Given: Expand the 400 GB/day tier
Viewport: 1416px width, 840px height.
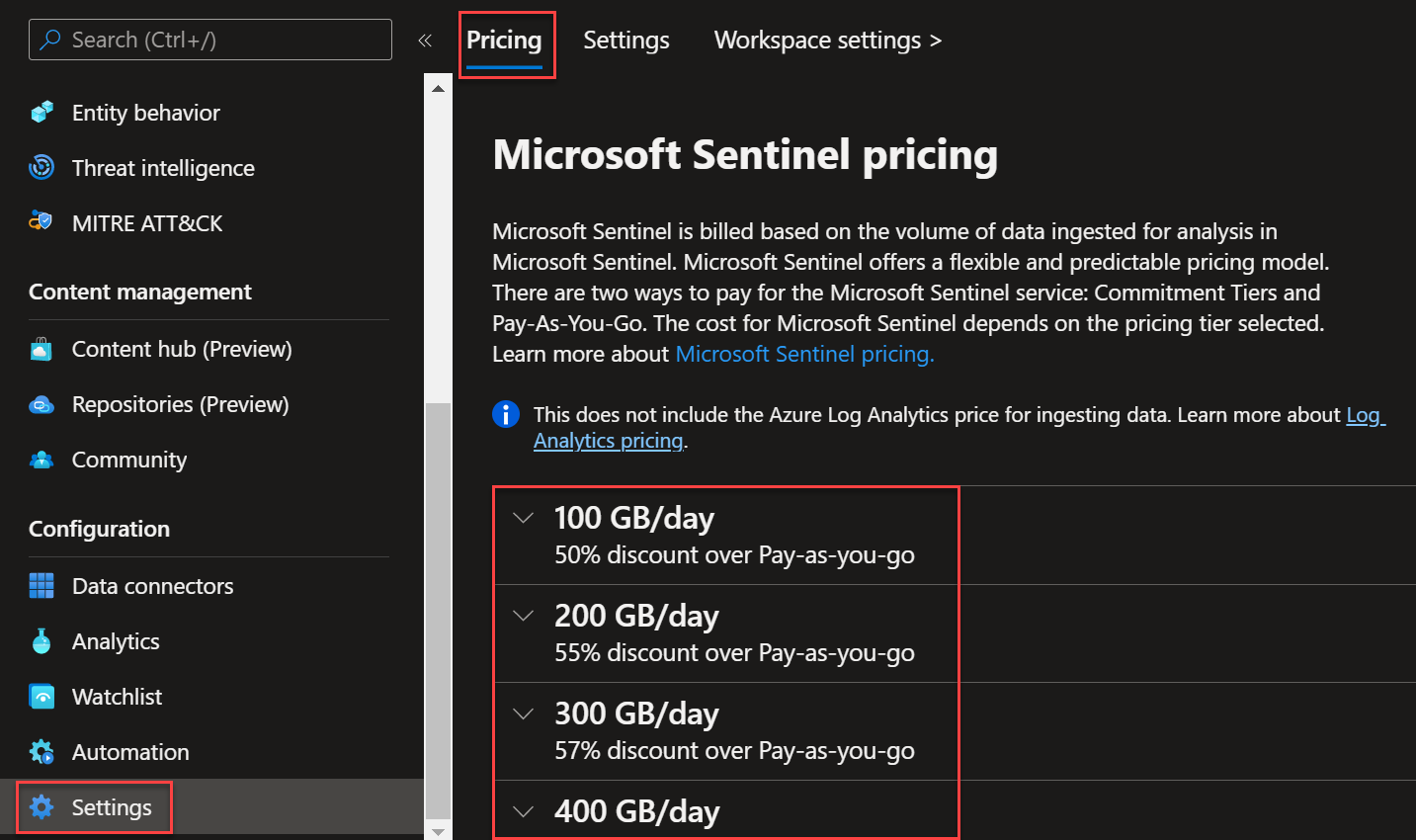Looking at the screenshot, I should click(523, 810).
